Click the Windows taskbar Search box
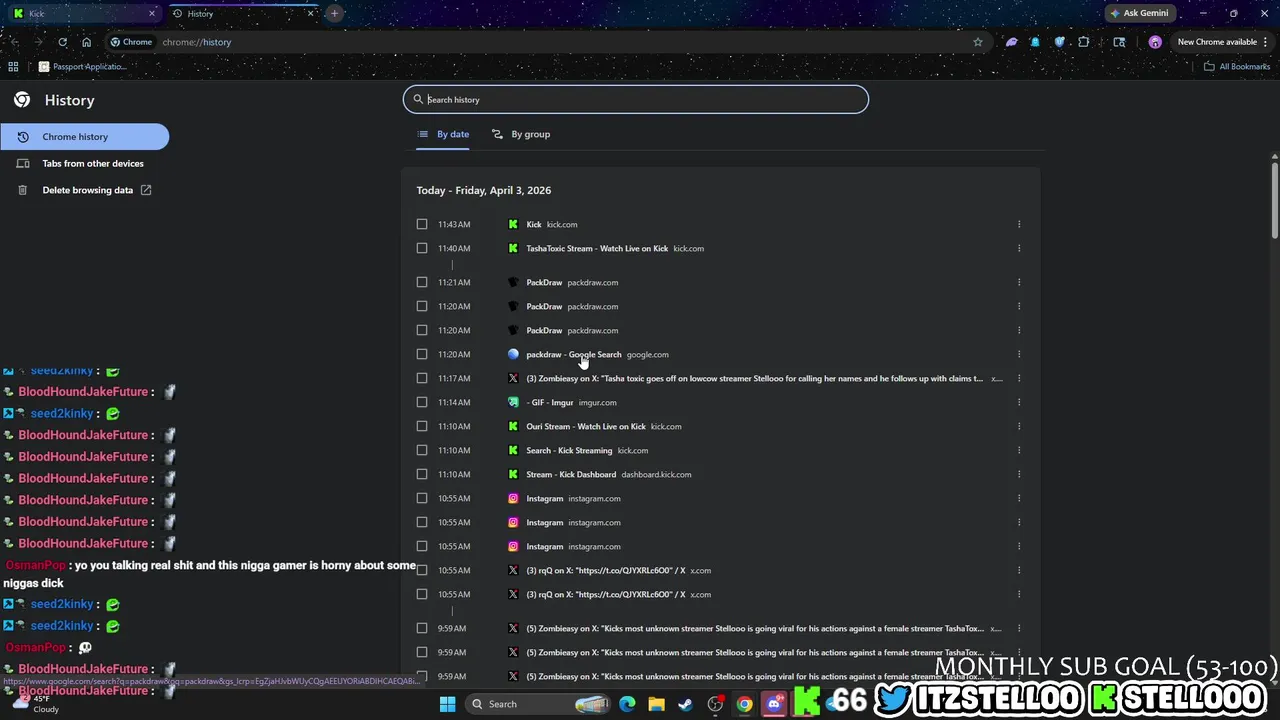The width and height of the screenshot is (1280, 720). coord(536,704)
